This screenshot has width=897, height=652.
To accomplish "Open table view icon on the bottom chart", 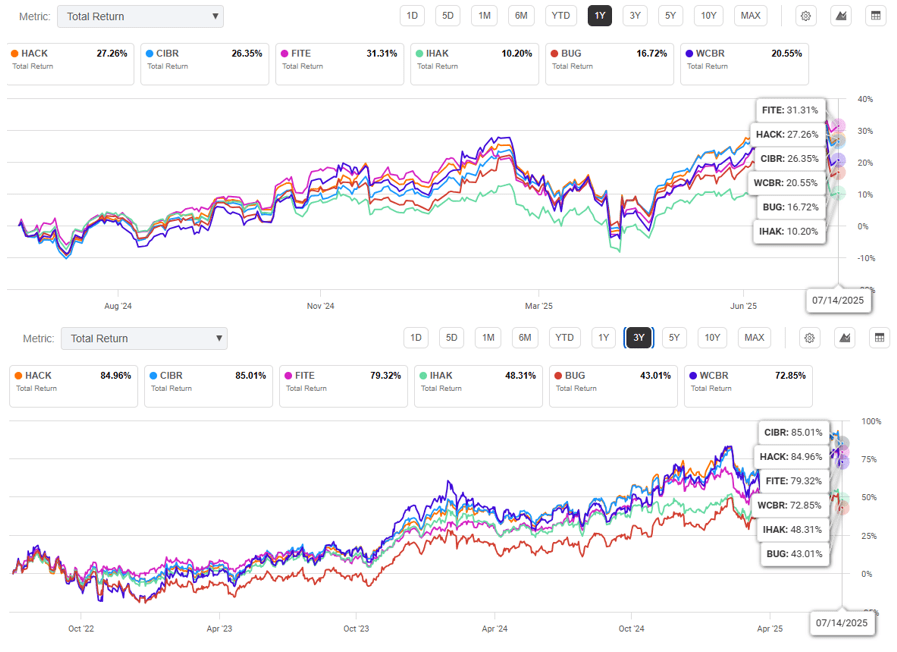I will 878,338.
